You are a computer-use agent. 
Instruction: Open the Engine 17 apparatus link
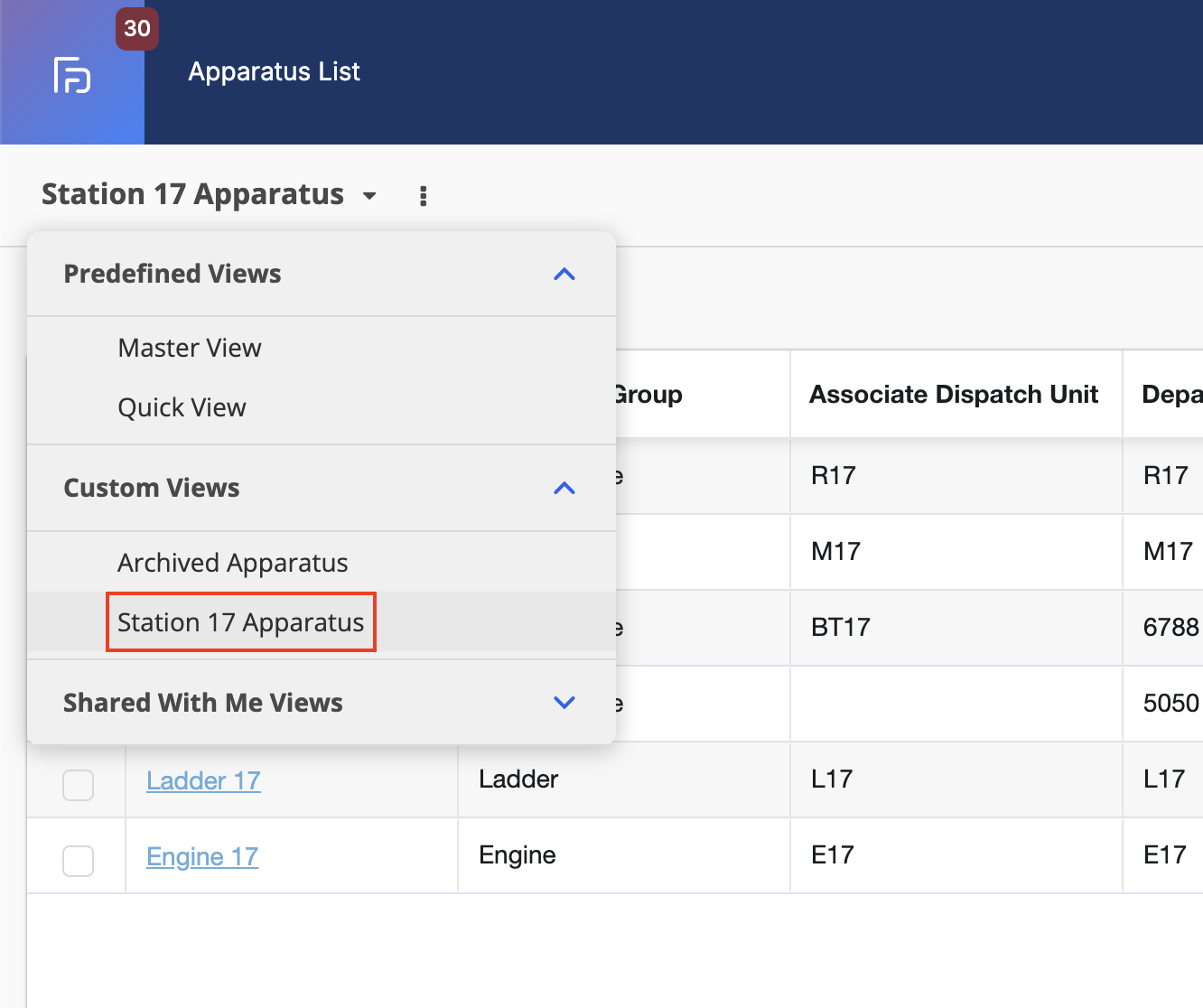(202, 856)
